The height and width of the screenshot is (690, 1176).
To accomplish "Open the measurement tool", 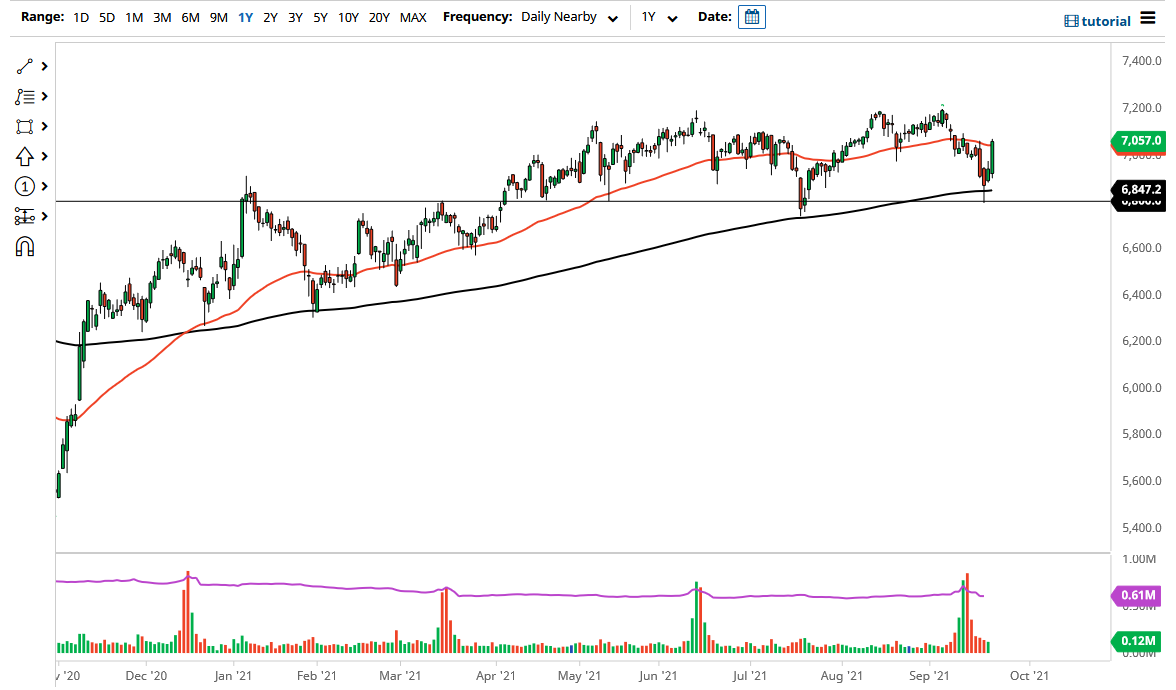I will tap(25, 216).
